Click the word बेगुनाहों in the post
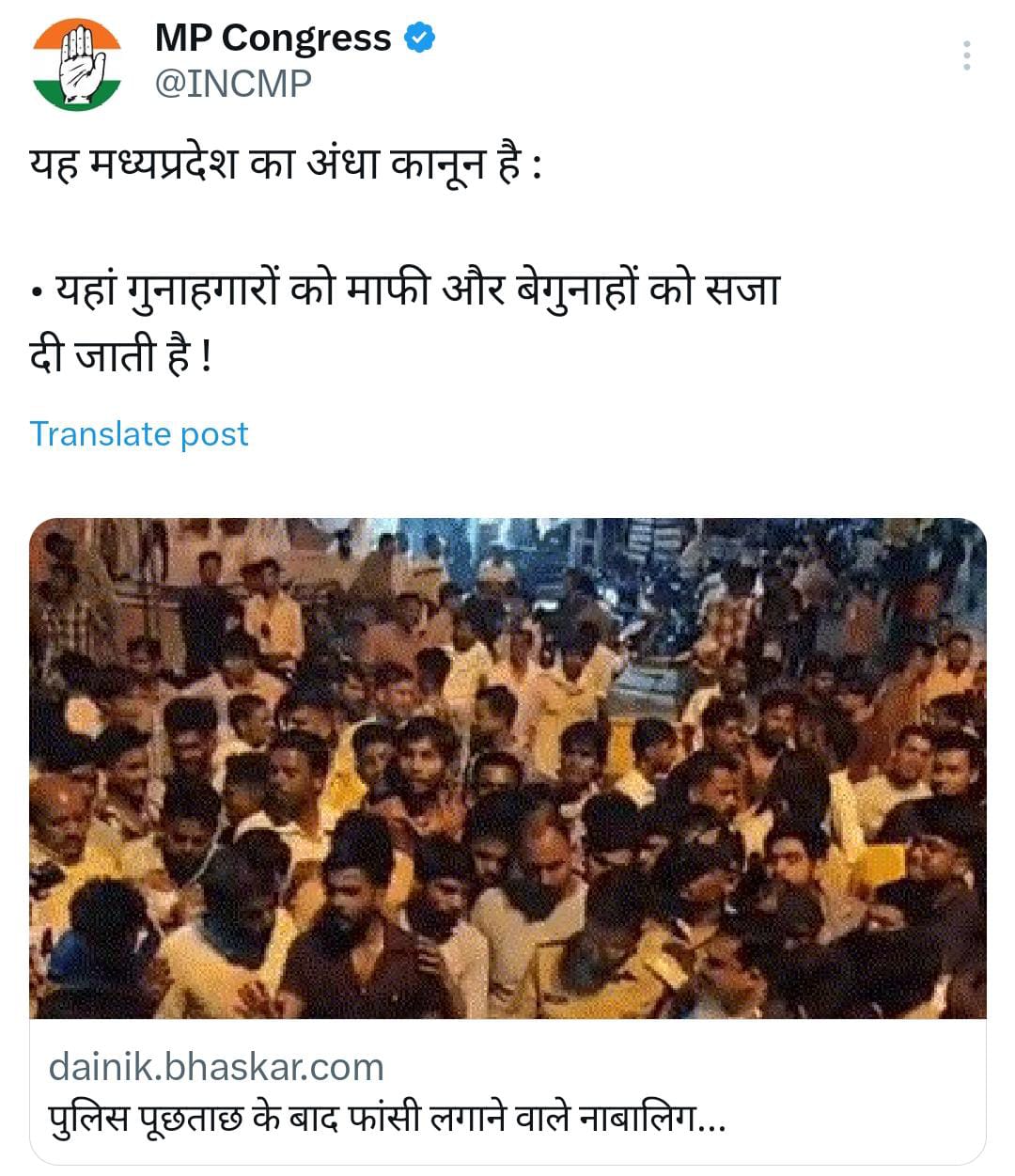This screenshot has height=1176, width=1015. 577,291
